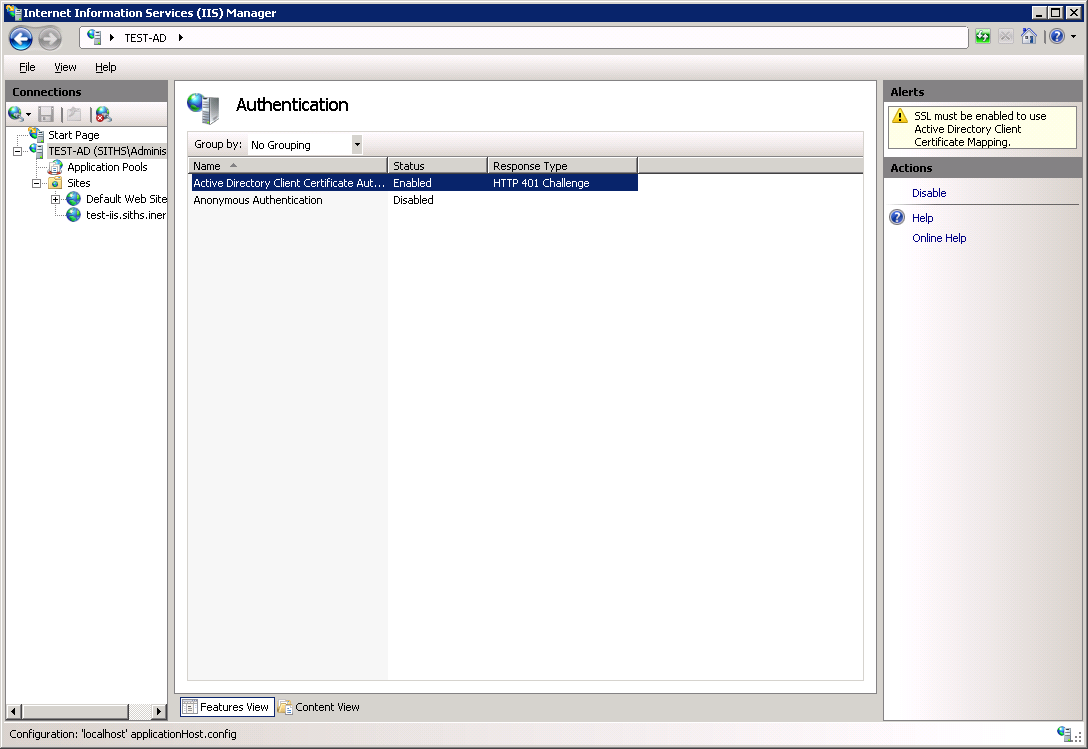This screenshot has width=1088, height=749.
Task: Select the TEST-AD (SITHS\Adminis server node
Action: (x=107, y=151)
